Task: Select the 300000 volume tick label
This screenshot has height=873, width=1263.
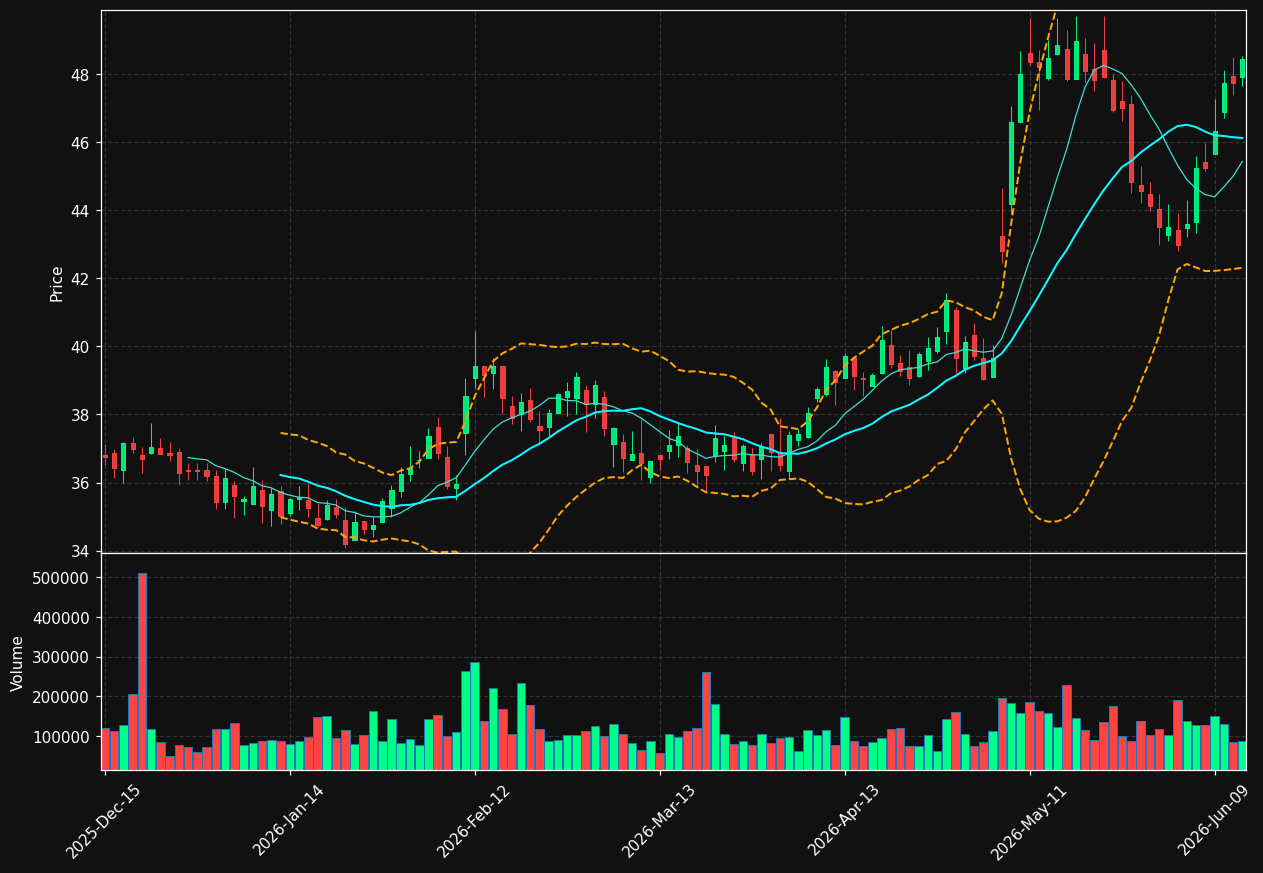Action: (x=62, y=657)
